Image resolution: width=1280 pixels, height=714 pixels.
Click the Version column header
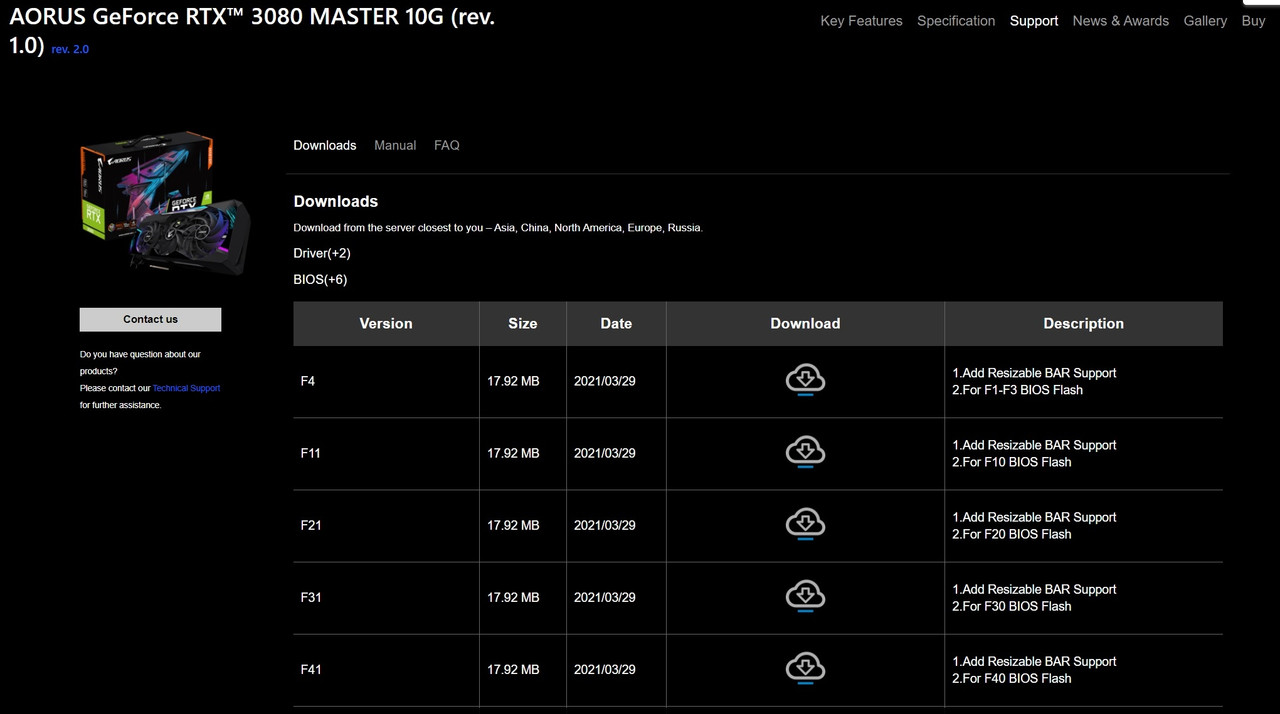[x=386, y=323]
